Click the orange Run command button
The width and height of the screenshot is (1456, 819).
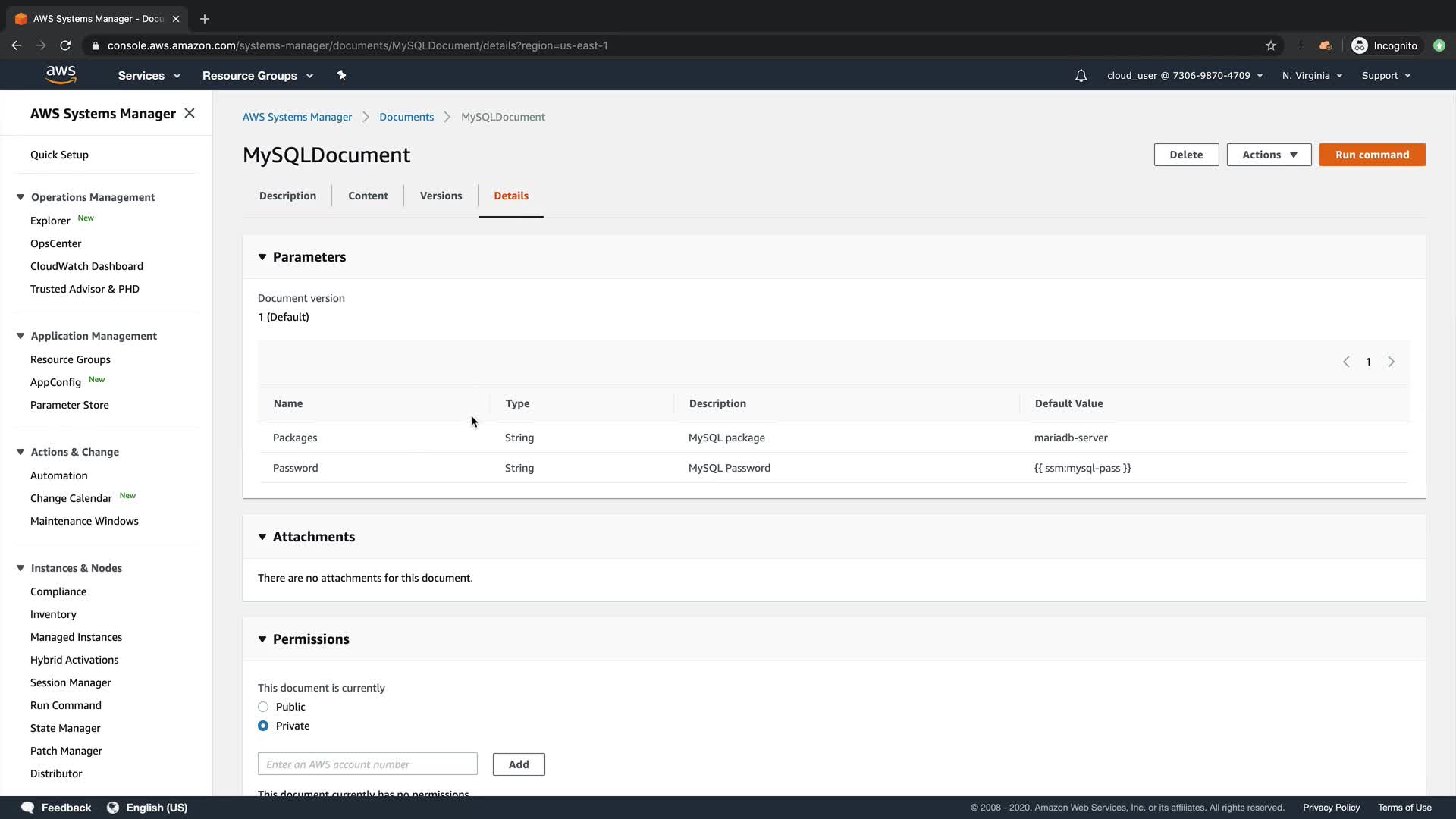(1372, 155)
